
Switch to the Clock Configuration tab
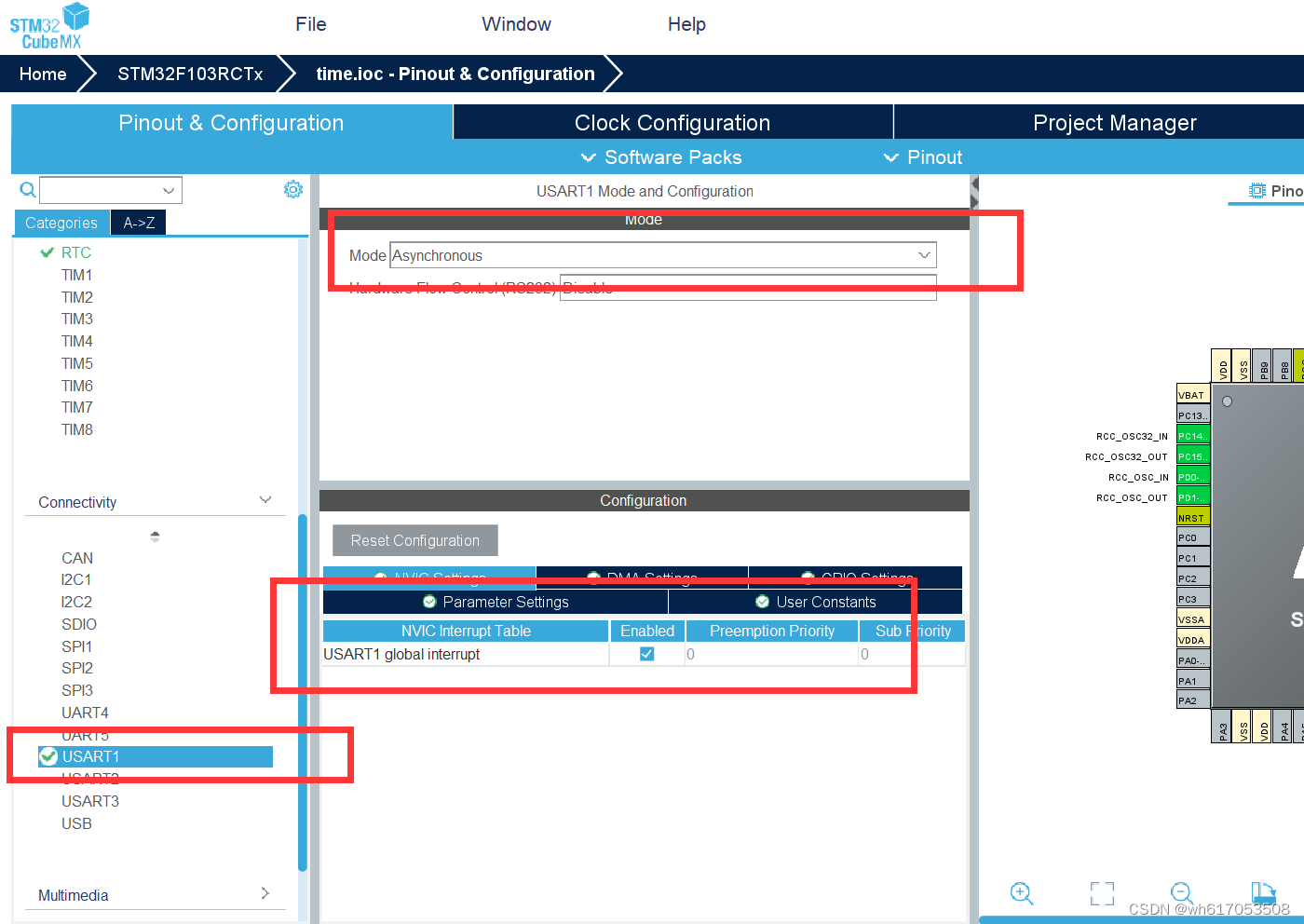672,123
